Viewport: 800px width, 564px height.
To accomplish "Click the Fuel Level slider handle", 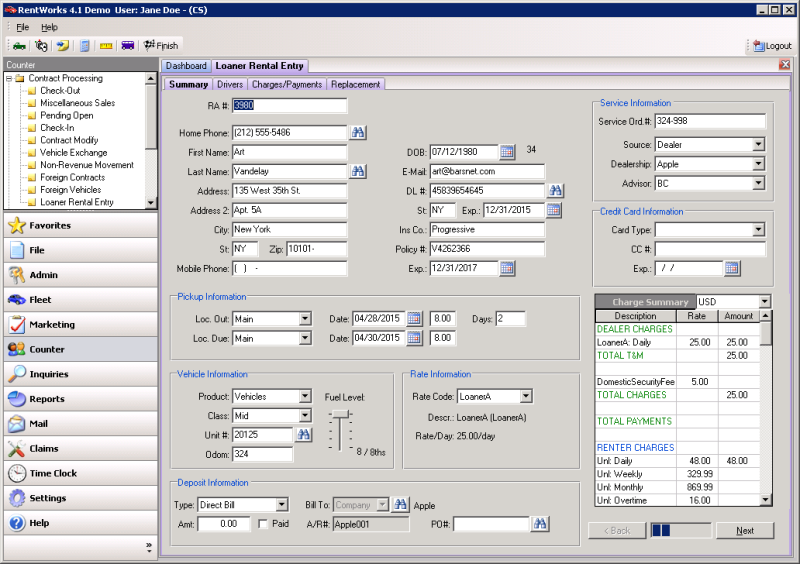I will (340, 414).
